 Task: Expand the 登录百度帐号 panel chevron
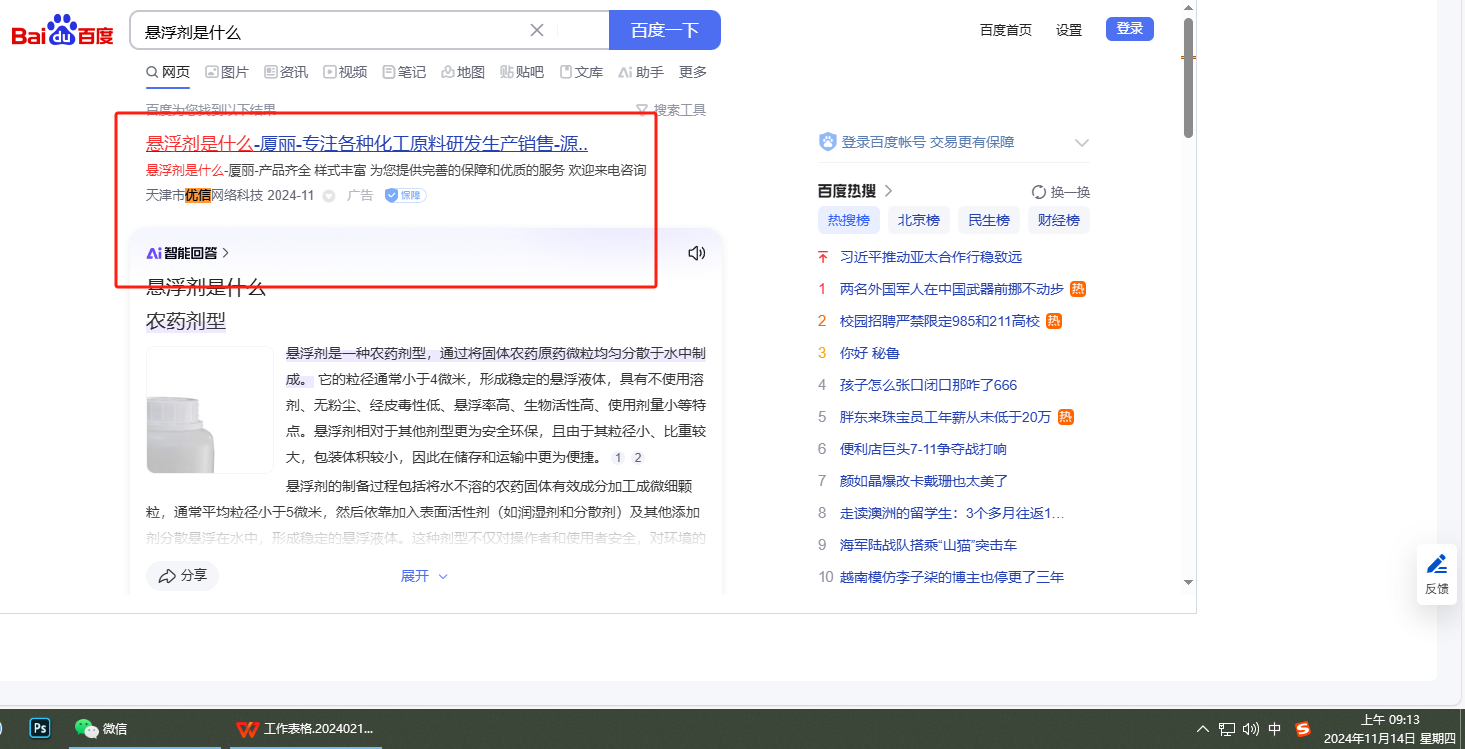[x=1081, y=143]
